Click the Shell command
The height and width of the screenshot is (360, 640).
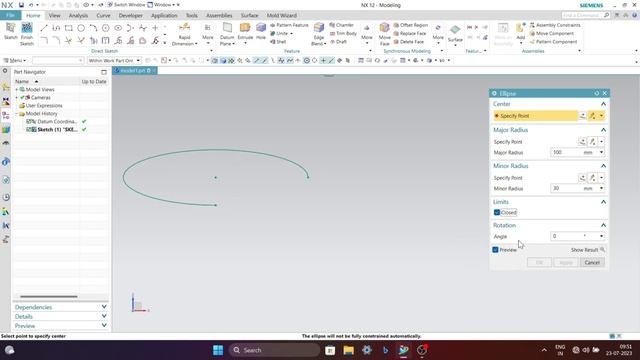pos(278,42)
